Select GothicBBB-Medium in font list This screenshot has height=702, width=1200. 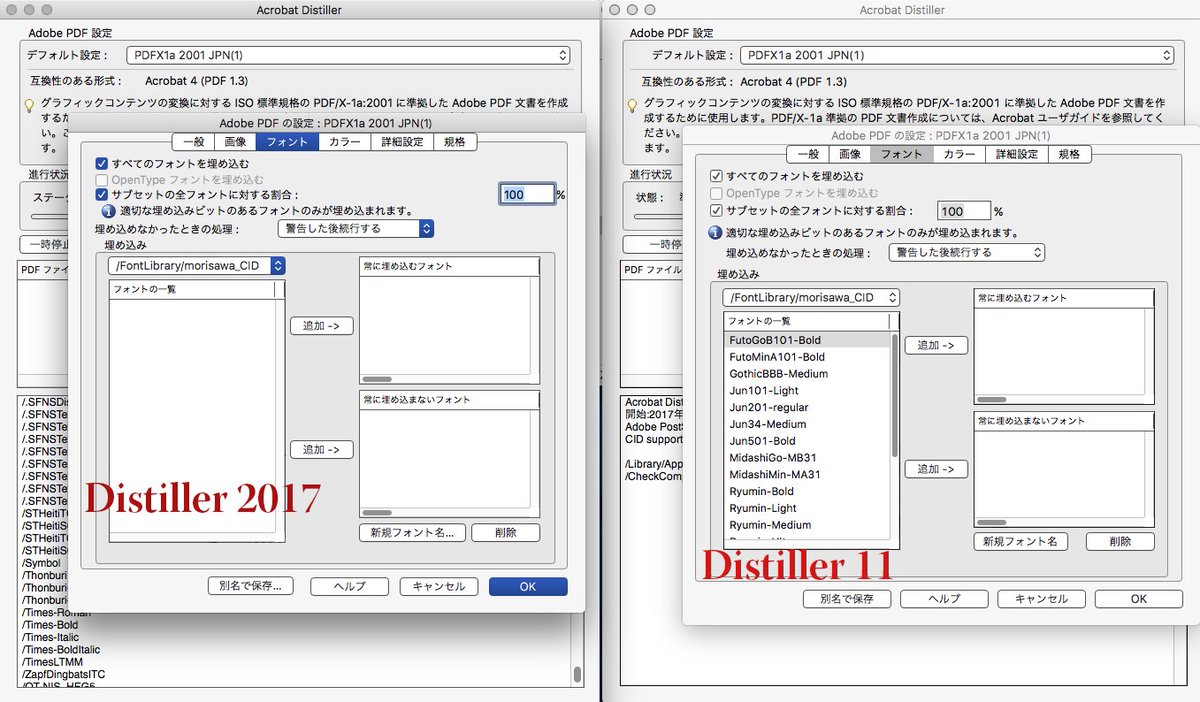[808, 374]
